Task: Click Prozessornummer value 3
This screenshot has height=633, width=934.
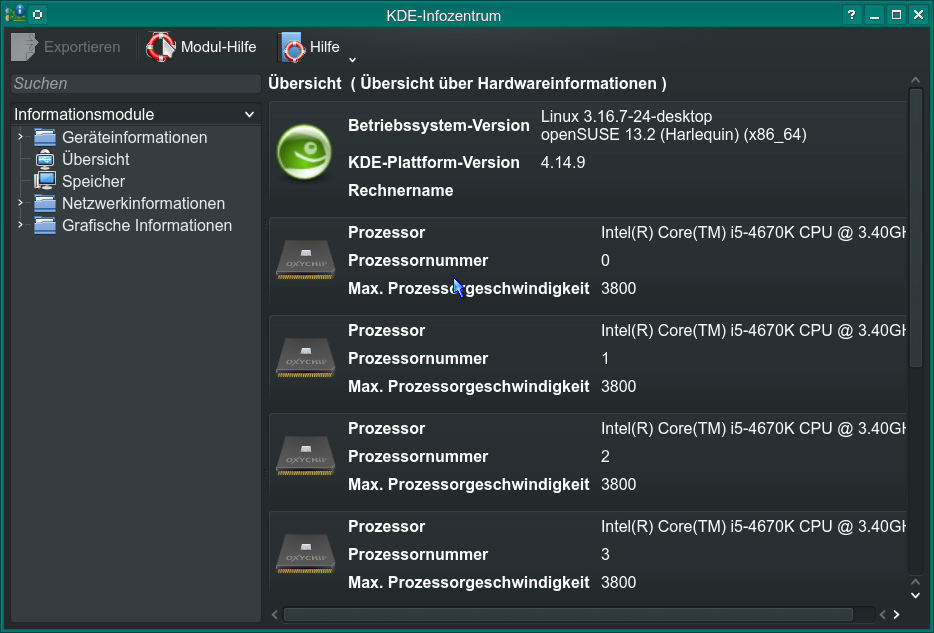Action: tap(605, 554)
